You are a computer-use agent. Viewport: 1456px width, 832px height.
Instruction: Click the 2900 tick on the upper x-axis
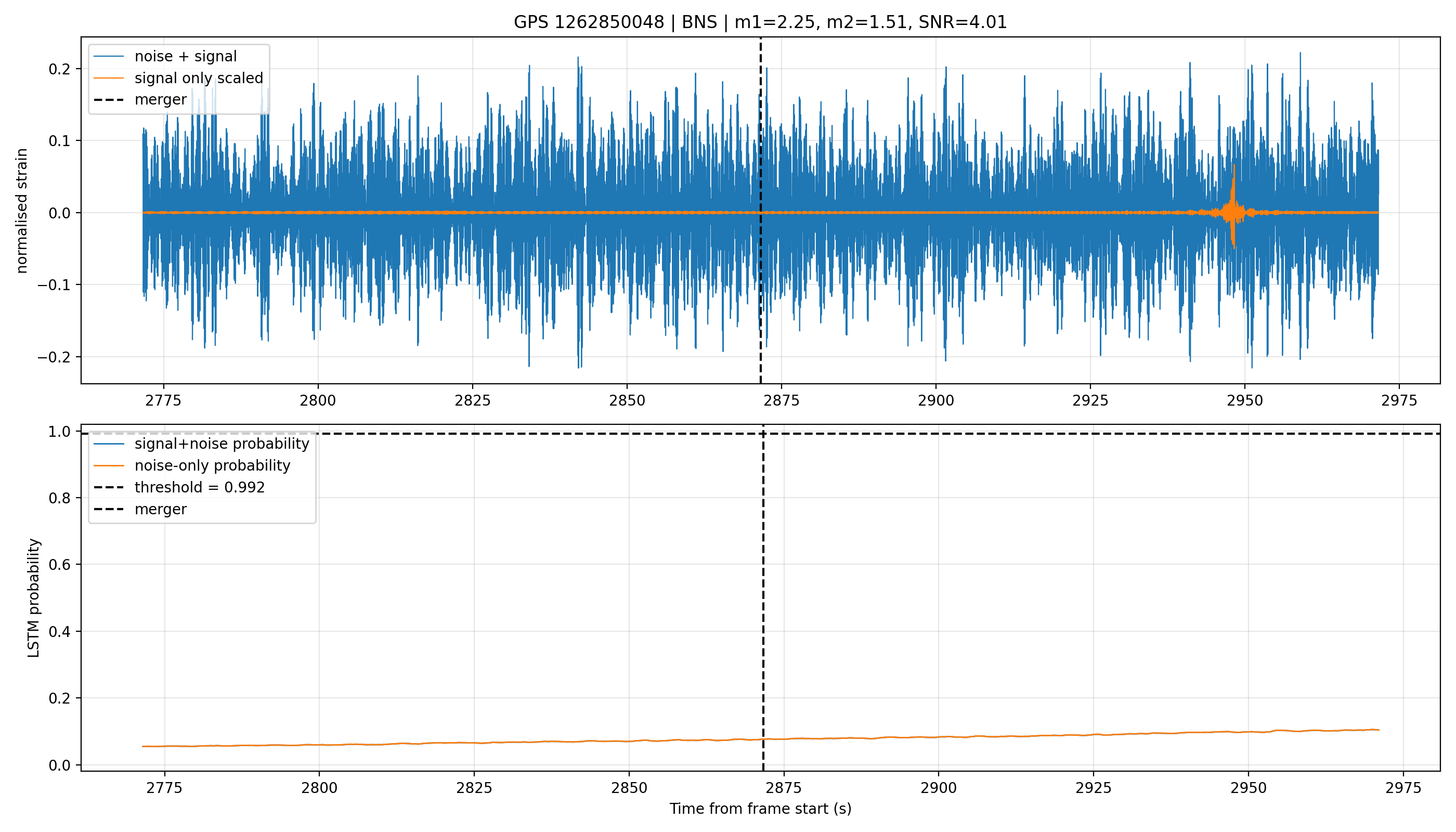[936, 400]
